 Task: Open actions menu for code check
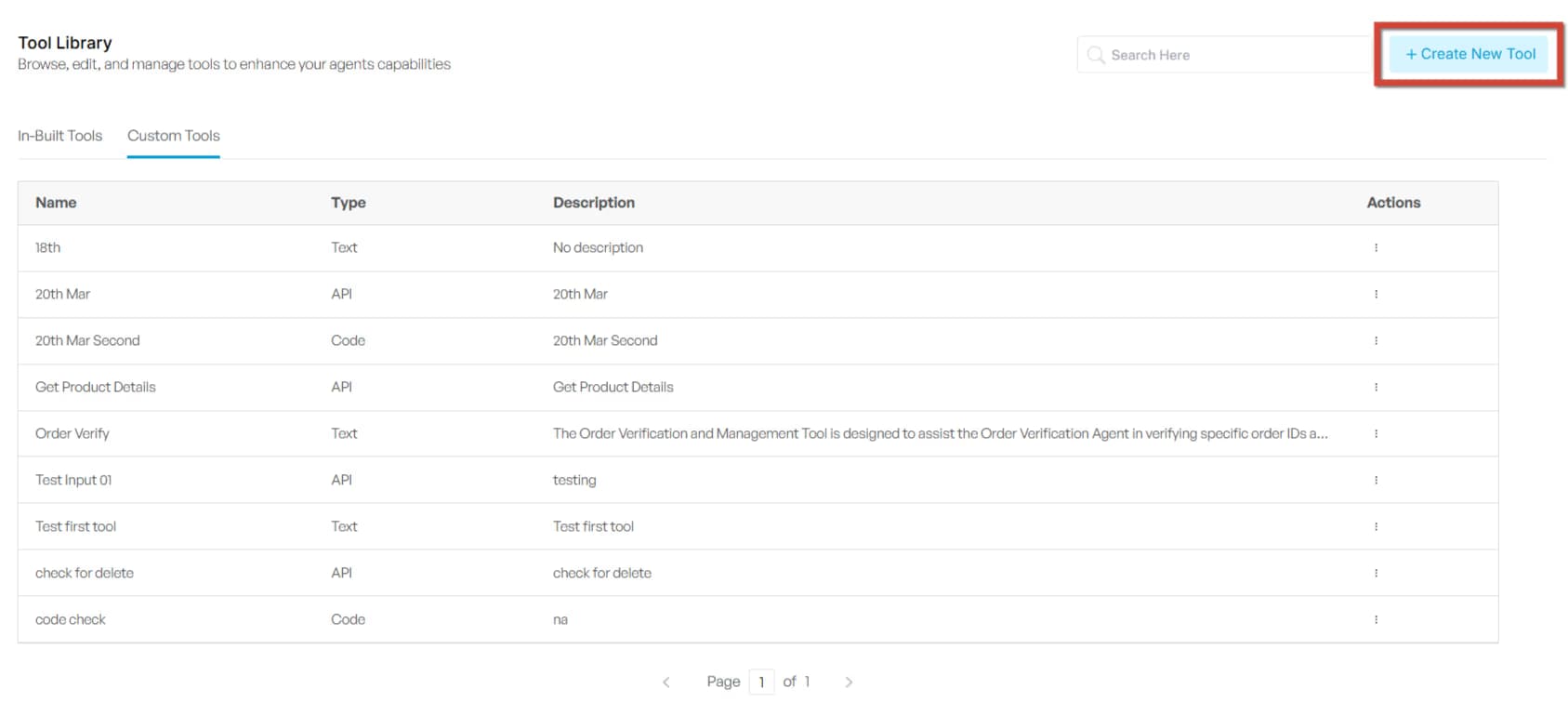(1376, 620)
